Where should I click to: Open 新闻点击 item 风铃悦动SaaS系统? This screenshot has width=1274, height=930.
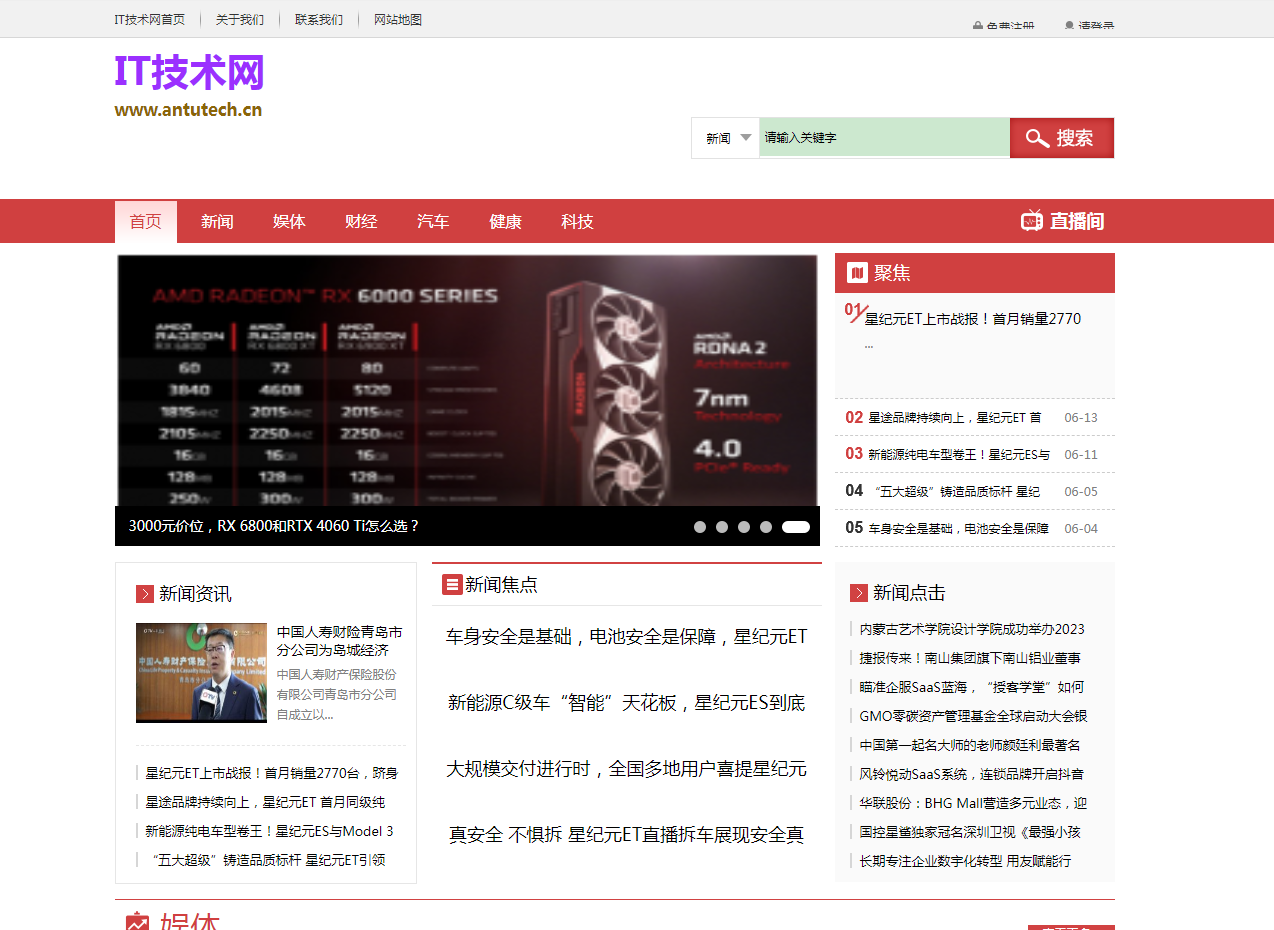pyautogui.click(x=972, y=774)
